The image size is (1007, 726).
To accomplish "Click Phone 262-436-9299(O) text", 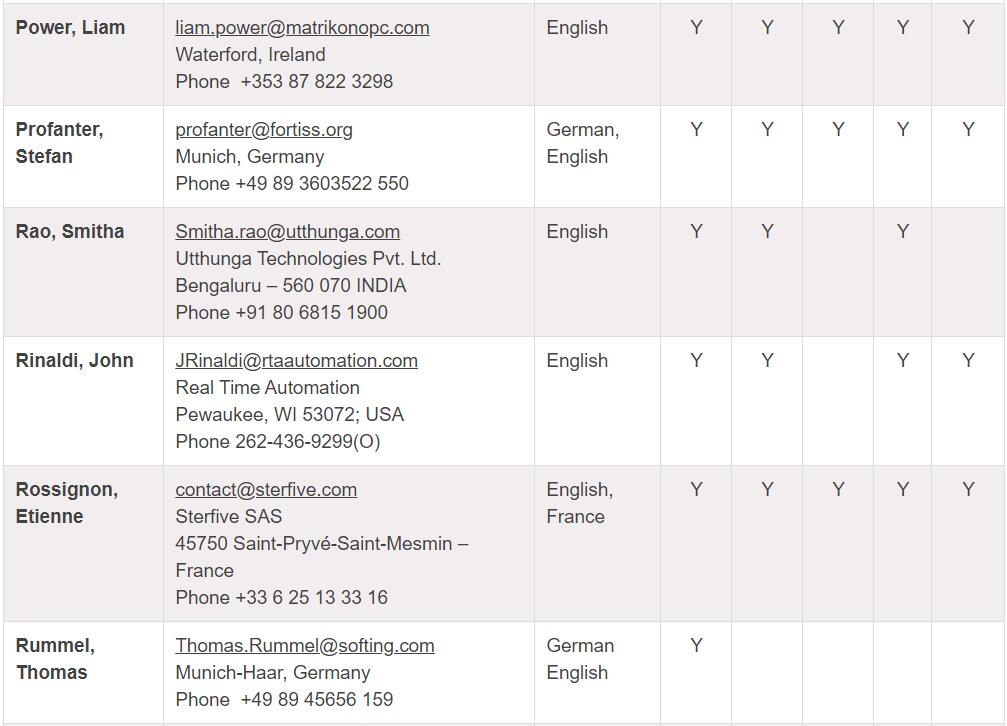I will pyautogui.click(x=278, y=442).
